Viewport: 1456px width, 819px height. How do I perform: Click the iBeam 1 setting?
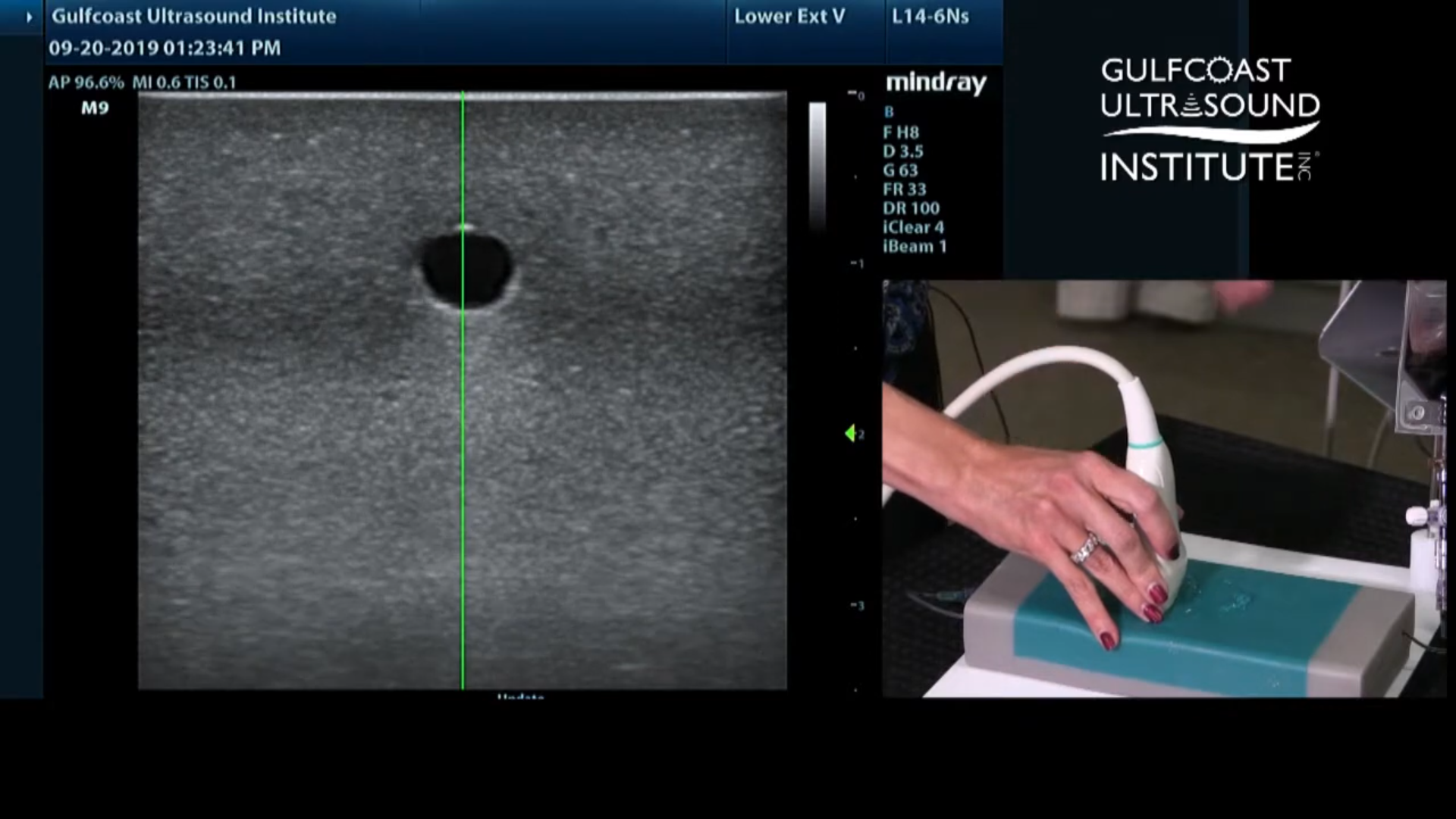pyautogui.click(x=915, y=246)
